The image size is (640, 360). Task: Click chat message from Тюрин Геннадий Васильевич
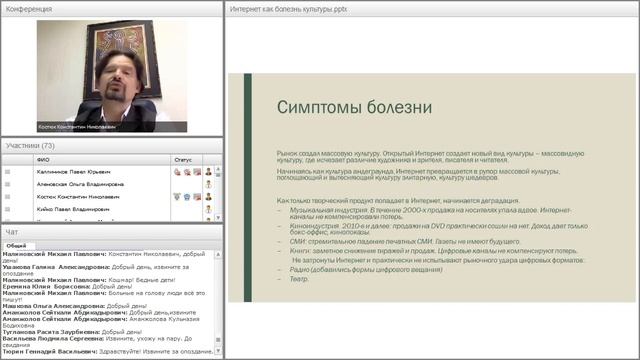[x=108, y=351]
